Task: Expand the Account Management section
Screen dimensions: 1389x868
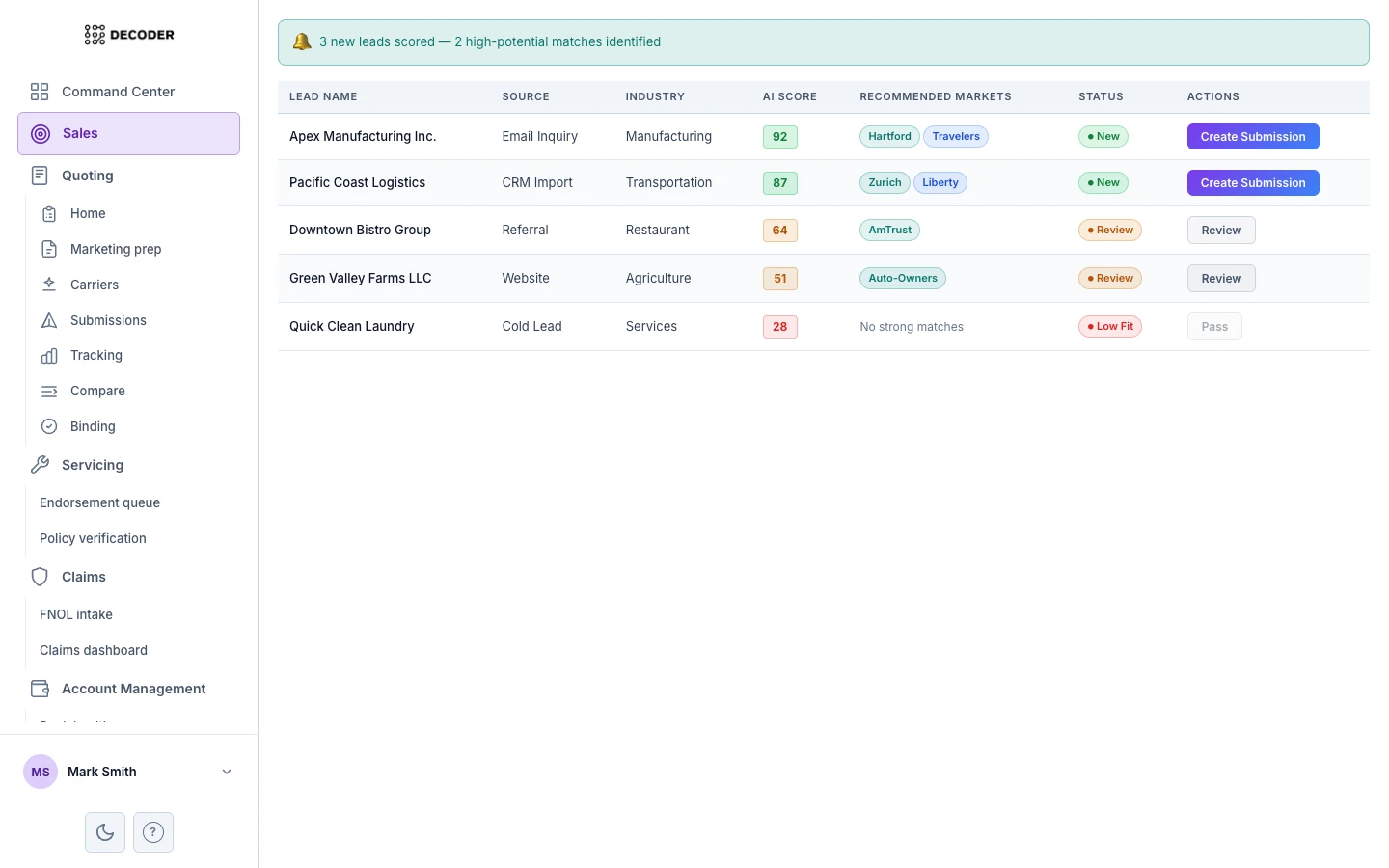Action: tap(133, 689)
